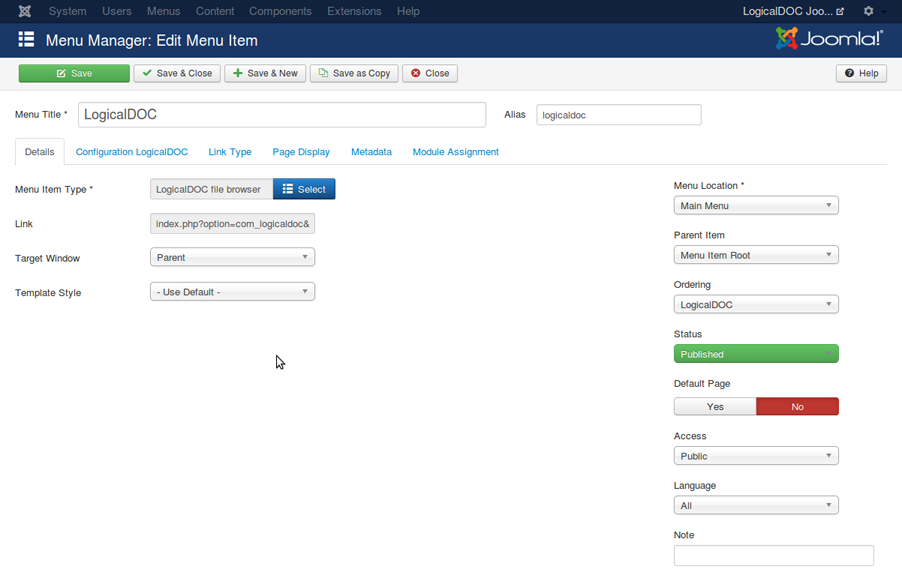
Task: Click the green Save button
Action: 74,73
